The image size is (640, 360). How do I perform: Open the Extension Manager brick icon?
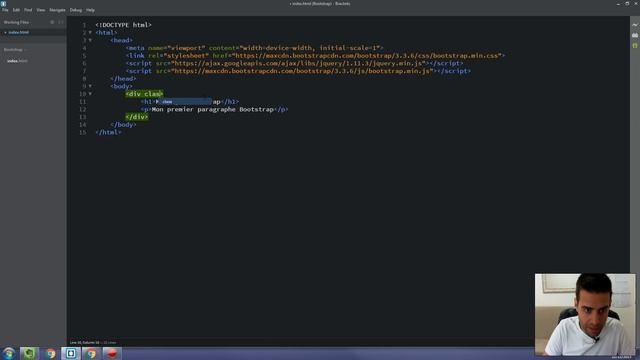tap(635, 36)
